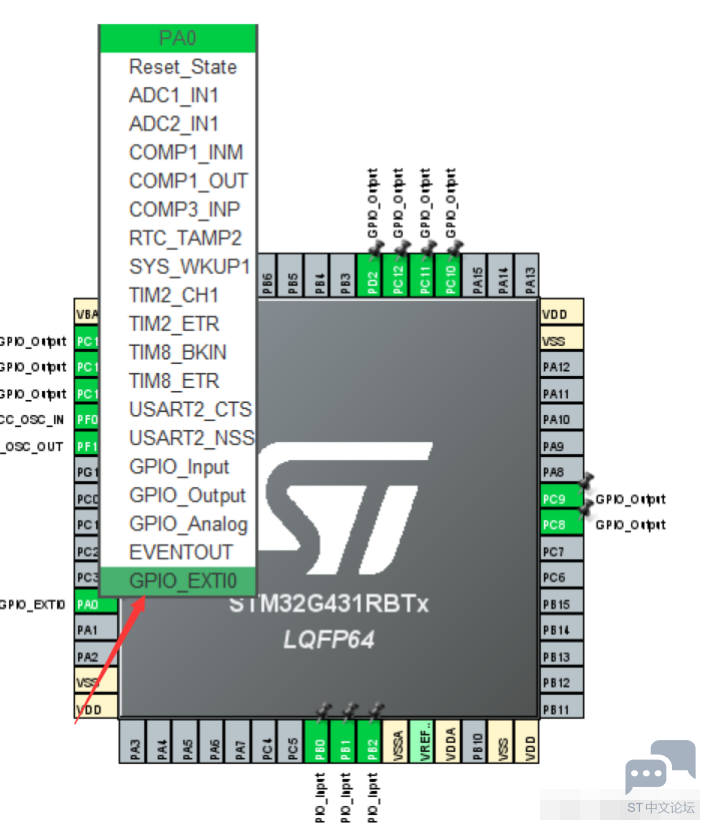Assign TIM2_ETR to pin PA0
The height and width of the screenshot is (823, 704).
click(x=178, y=323)
